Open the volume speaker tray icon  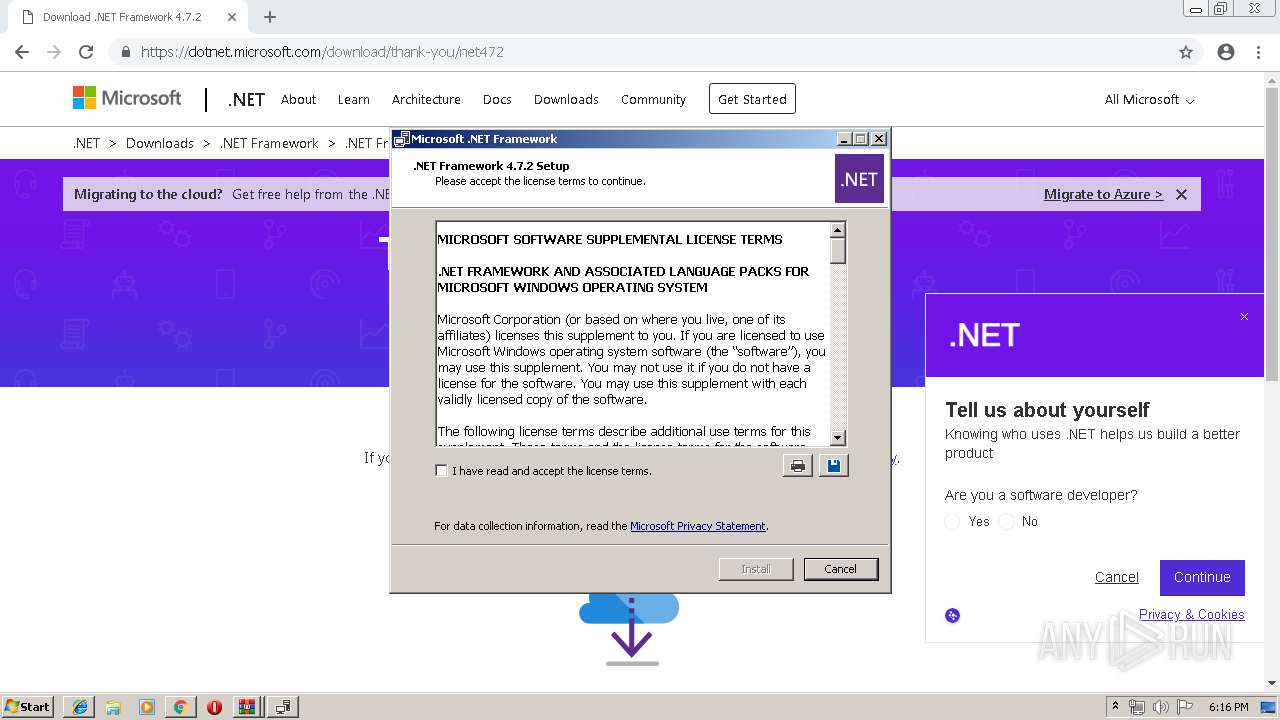1161,707
